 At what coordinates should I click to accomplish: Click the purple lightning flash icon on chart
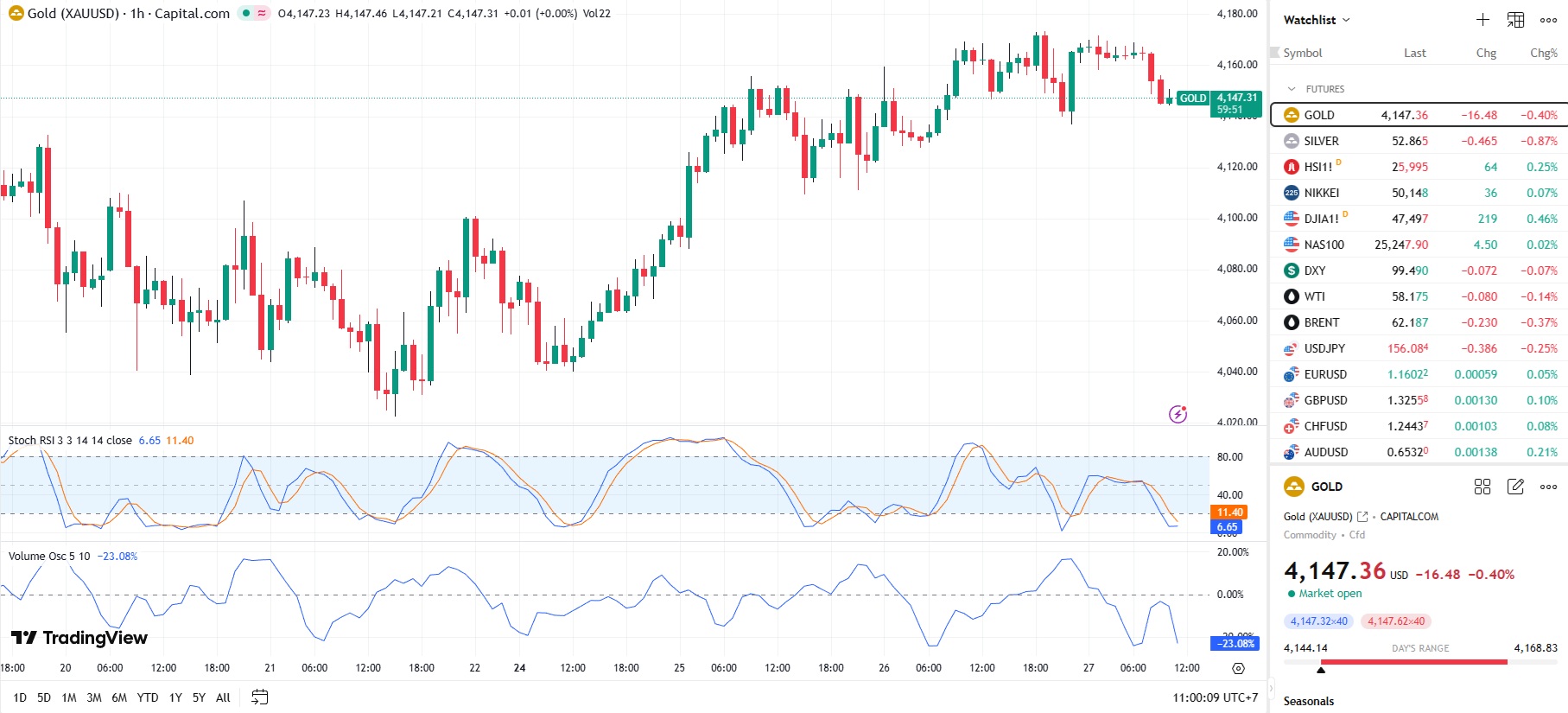1178,414
